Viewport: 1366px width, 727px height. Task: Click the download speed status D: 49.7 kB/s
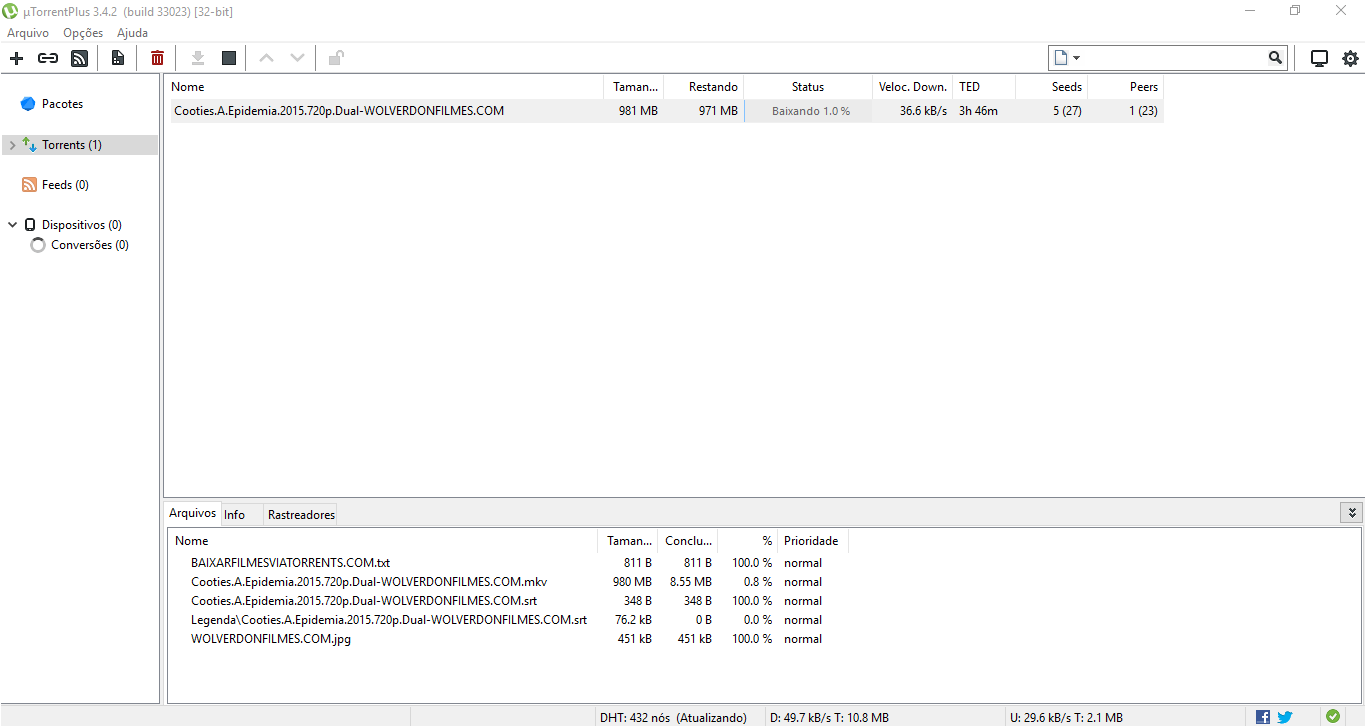(829, 717)
